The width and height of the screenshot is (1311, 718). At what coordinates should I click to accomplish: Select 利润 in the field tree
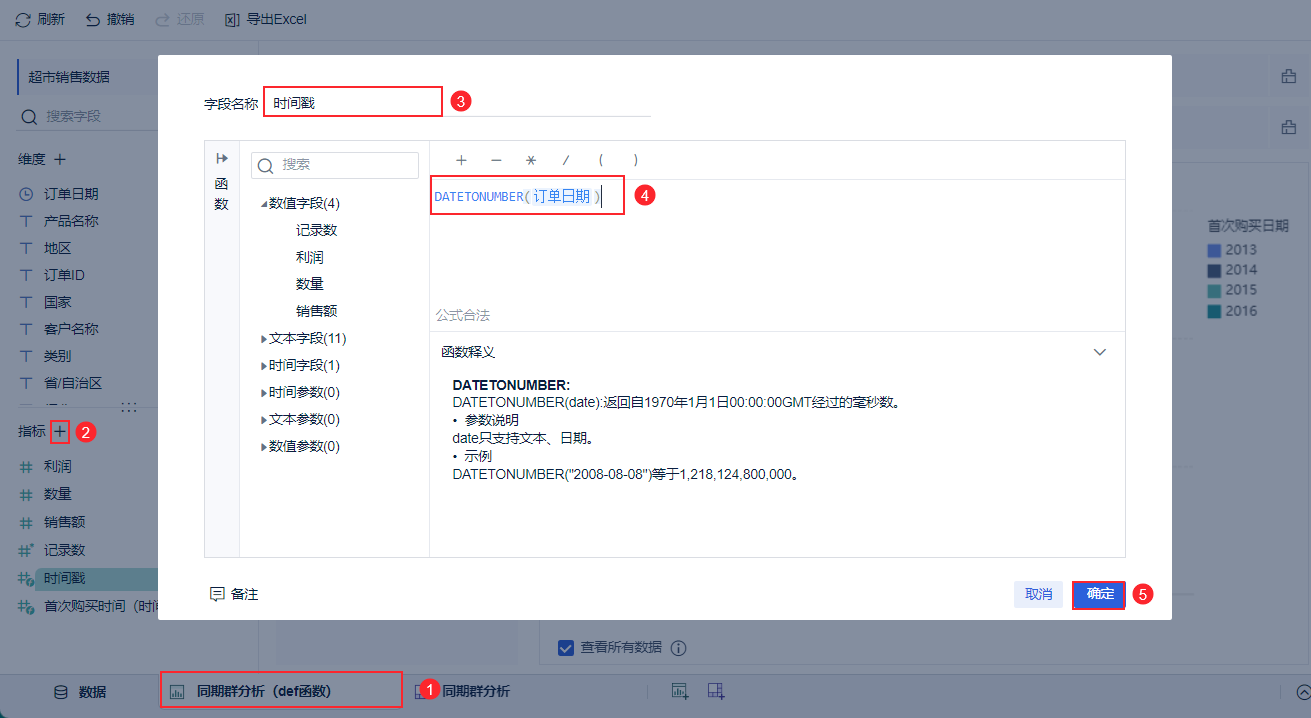[x=309, y=257]
